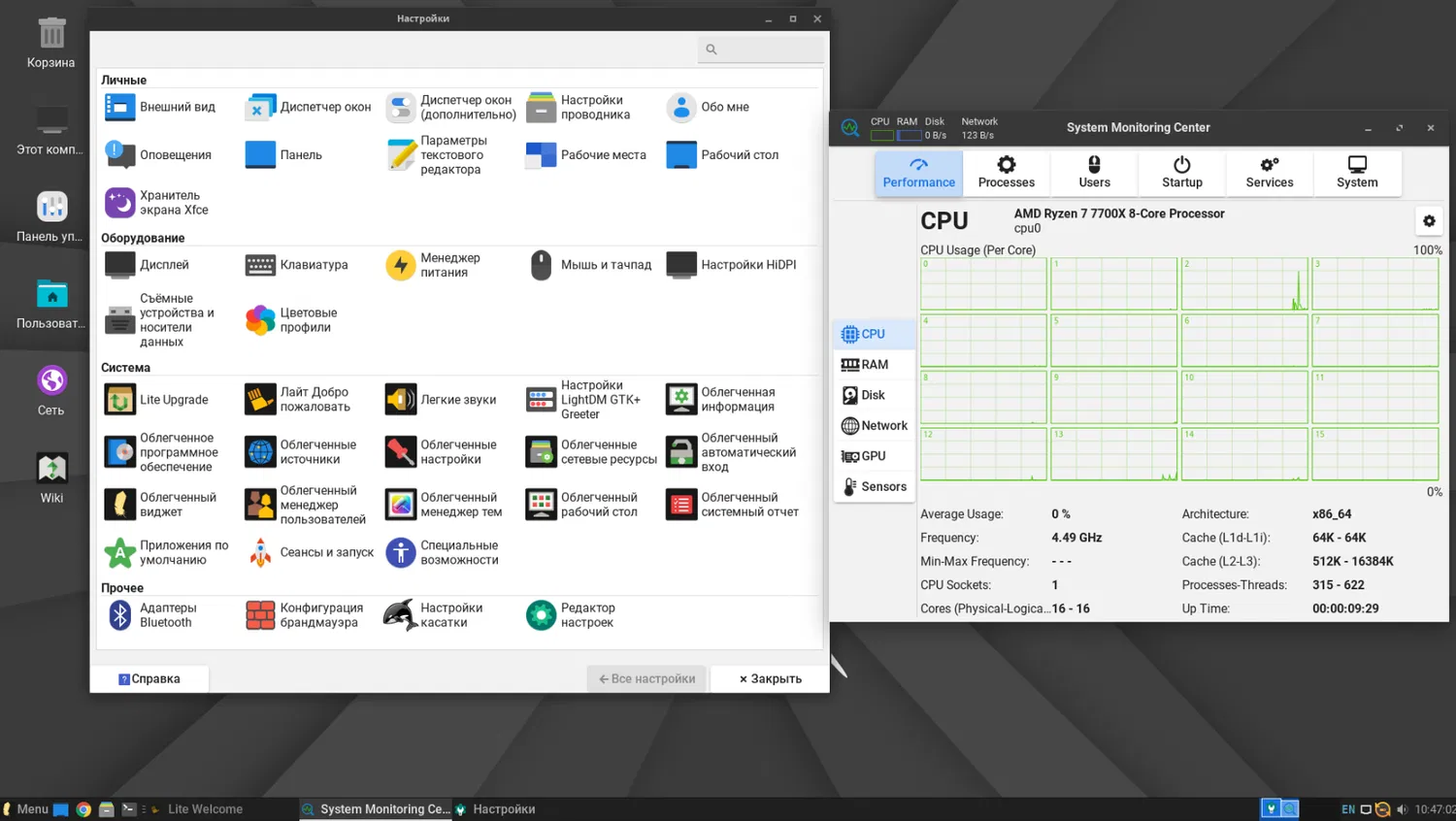
Task: Switch to the Startup tab
Action: (1181, 173)
